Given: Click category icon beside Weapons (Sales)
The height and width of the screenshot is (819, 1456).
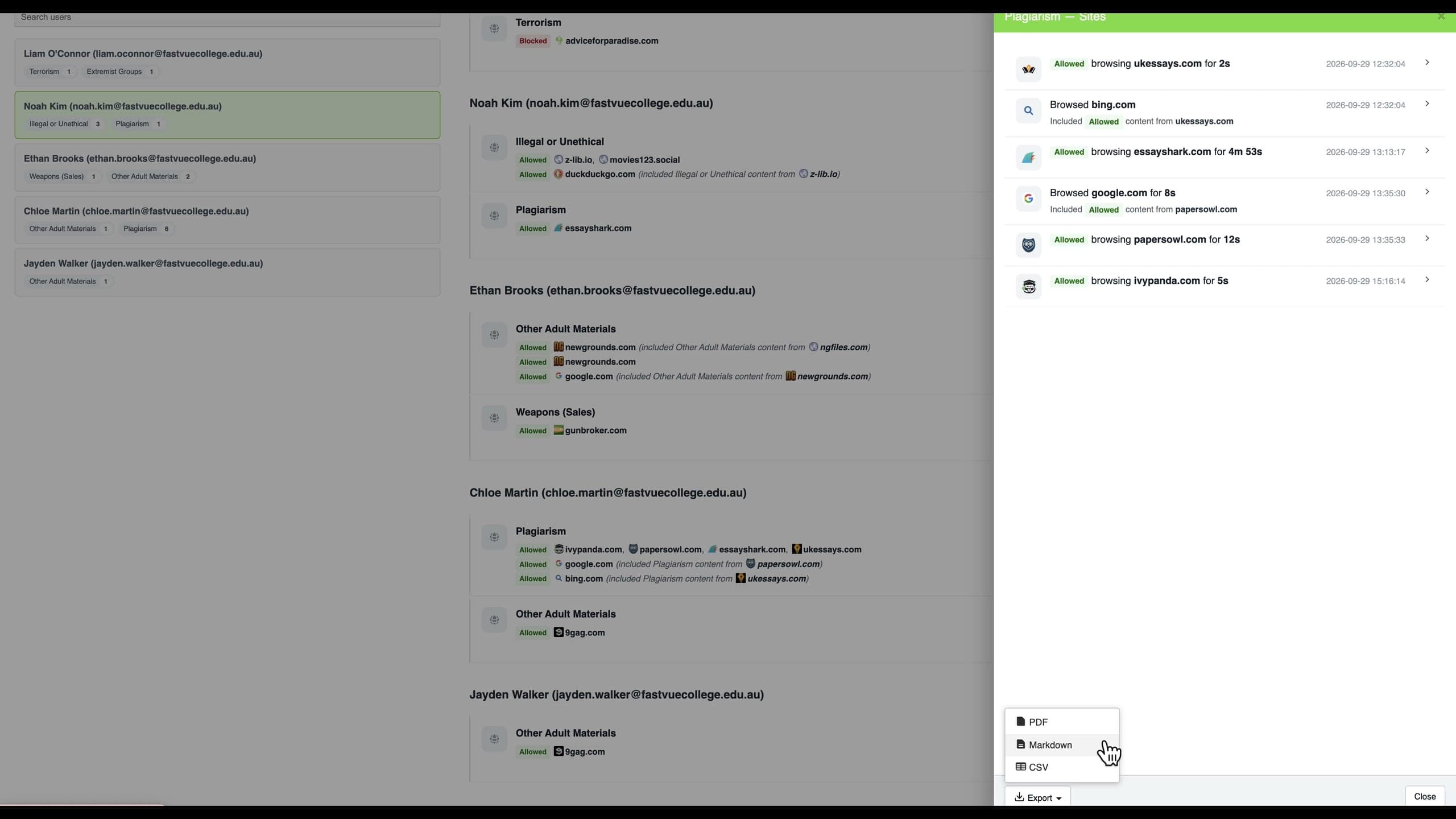Looking at the screenshot, I should (x=494, y=418).
